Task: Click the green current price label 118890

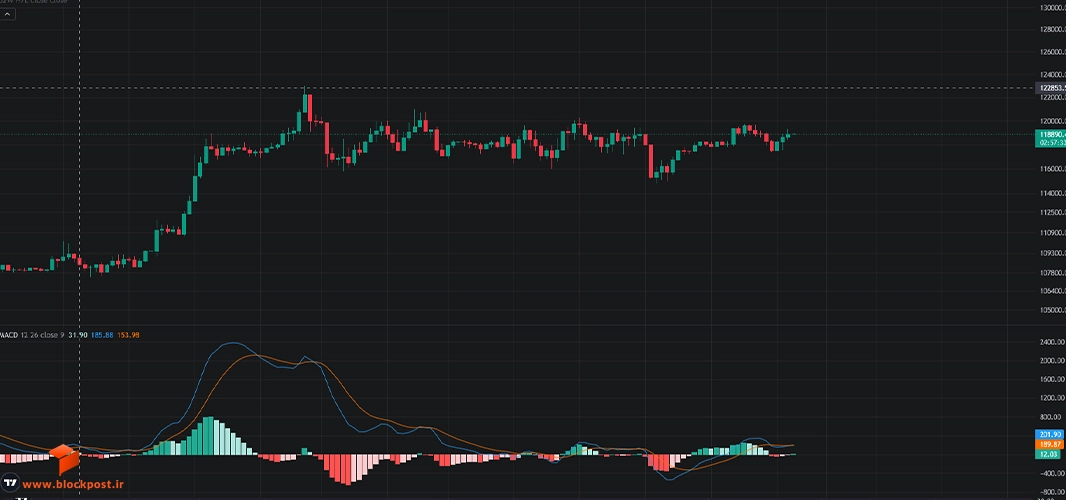Action: point(1050,134)
